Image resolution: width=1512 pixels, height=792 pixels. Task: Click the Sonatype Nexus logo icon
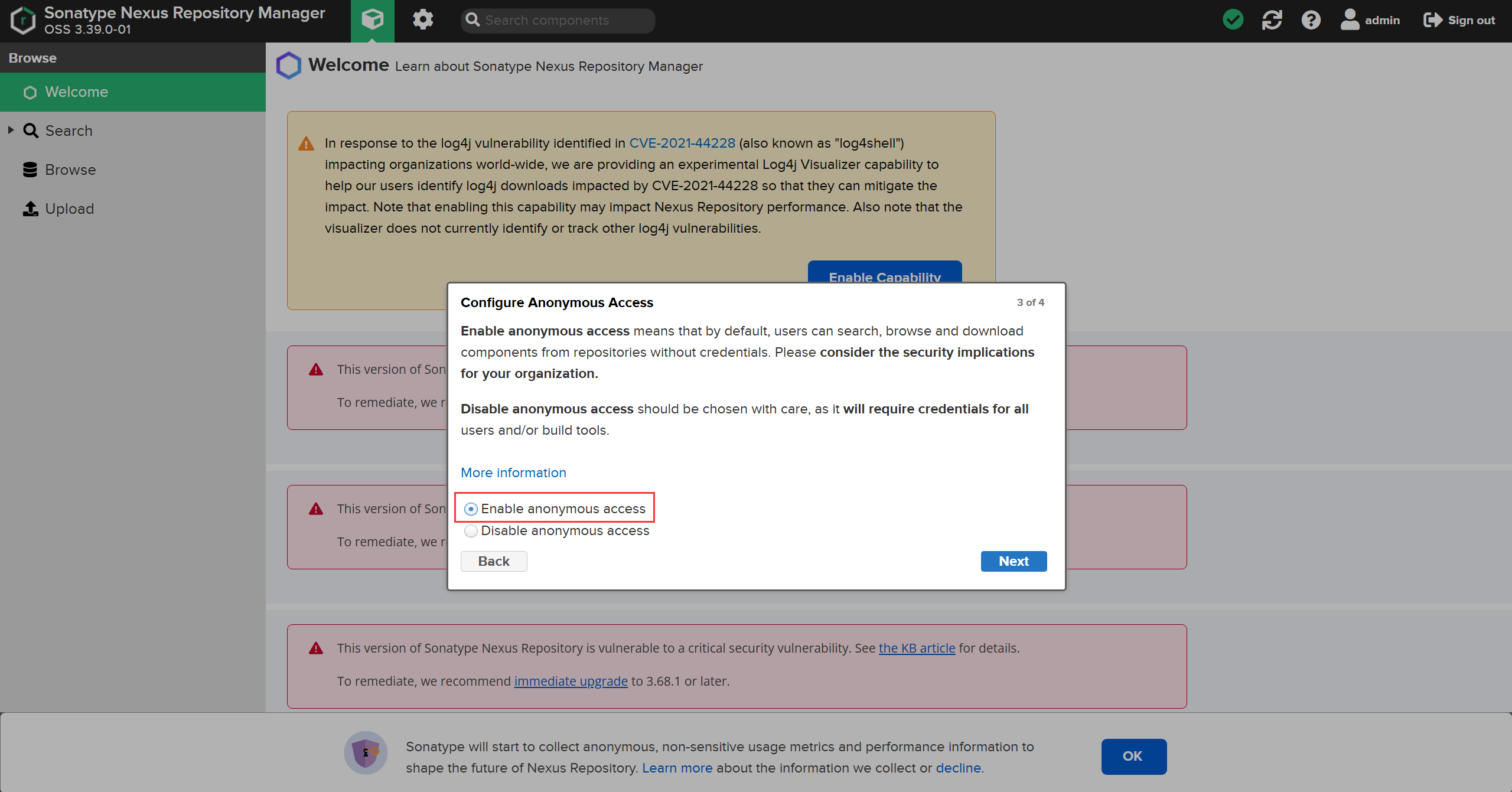point(22,20)
